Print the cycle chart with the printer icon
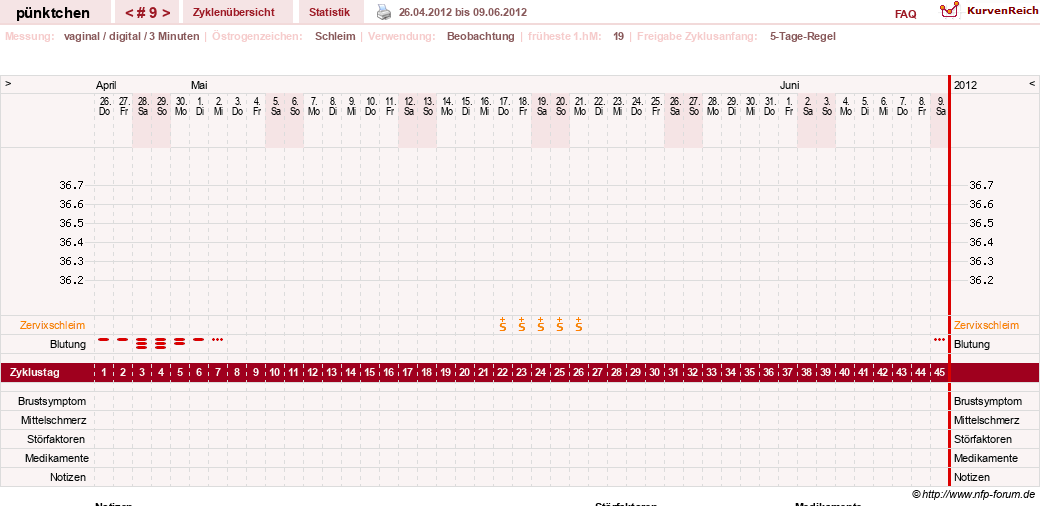This screenshot has height=506, width=1040. tap(385, 12)
